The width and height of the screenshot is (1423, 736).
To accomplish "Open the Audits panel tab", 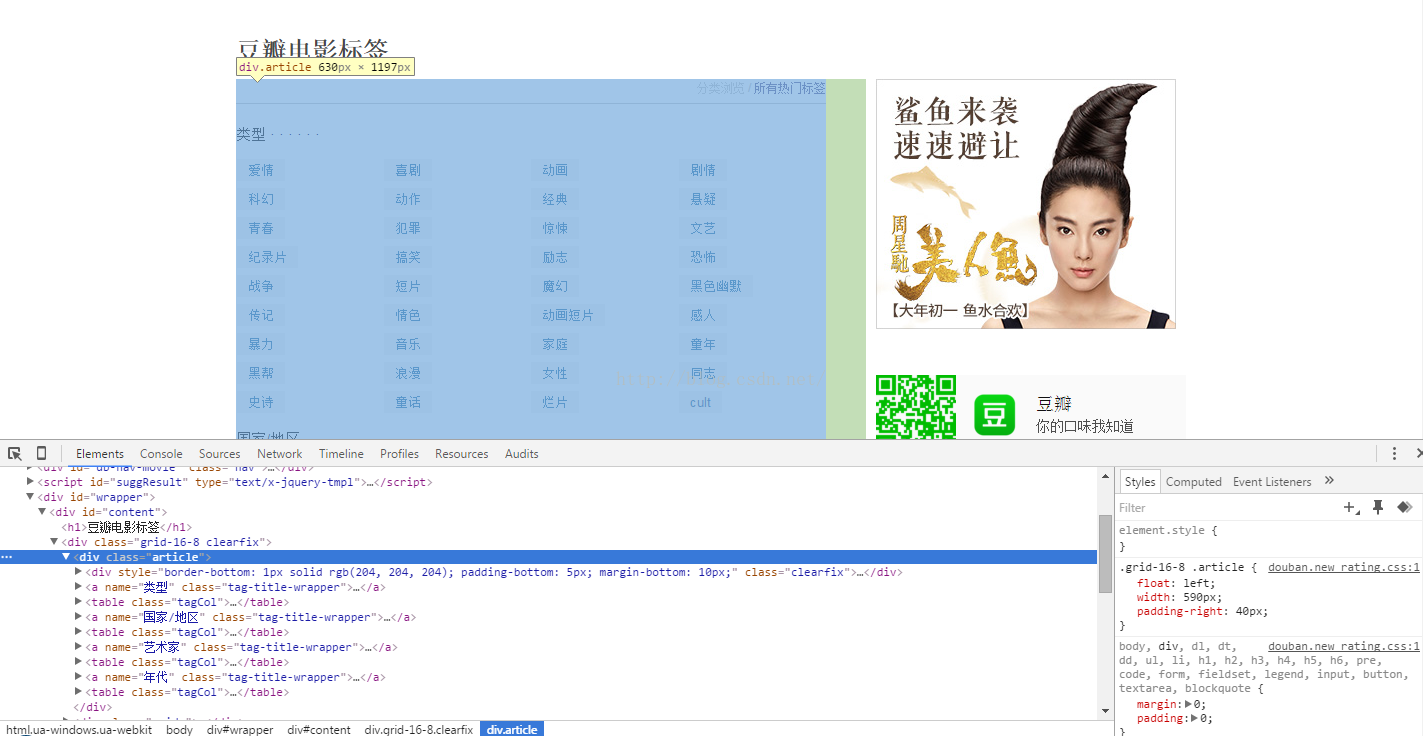I will 522,454.
